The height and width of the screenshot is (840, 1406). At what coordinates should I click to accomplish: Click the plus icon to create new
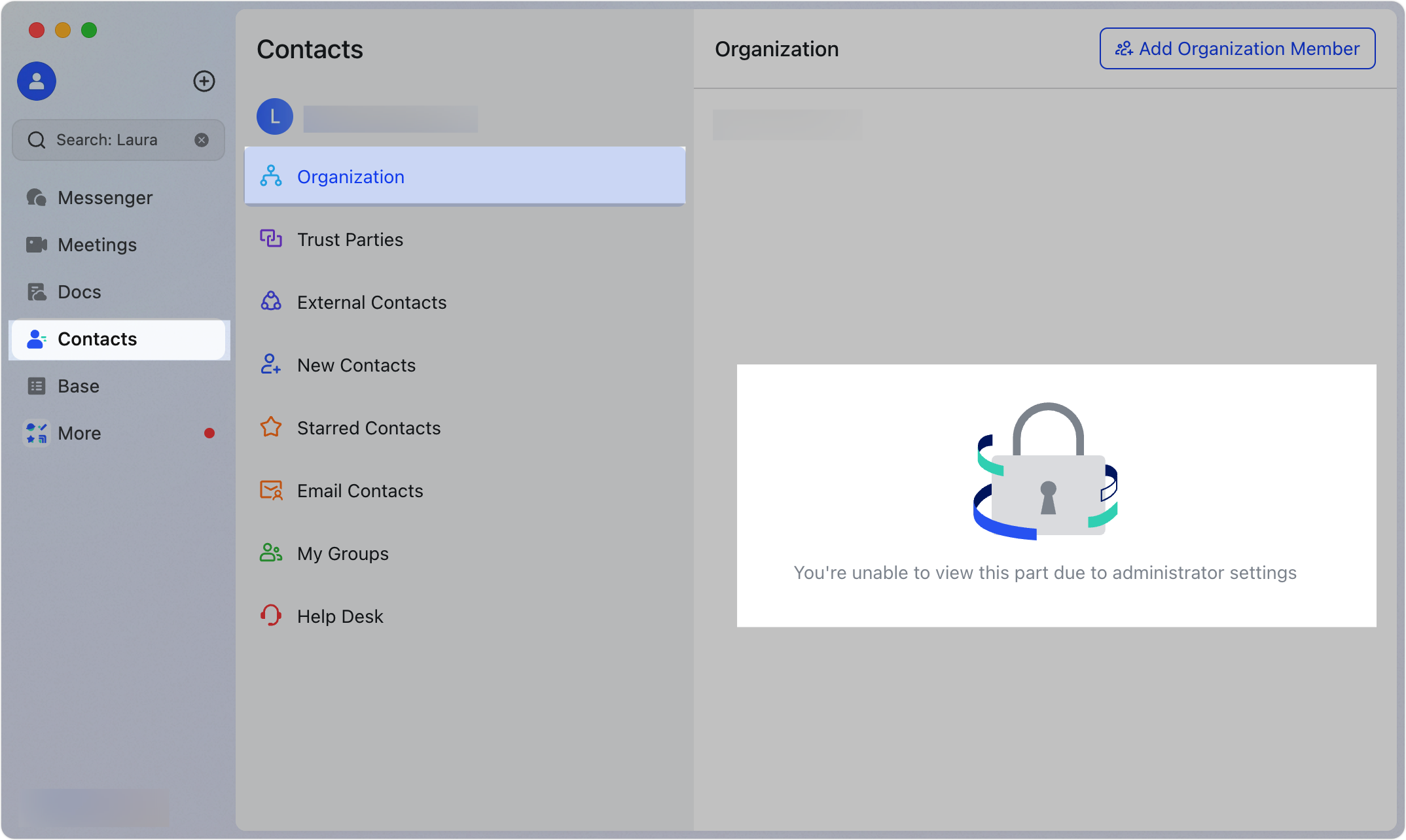[204, 81]
